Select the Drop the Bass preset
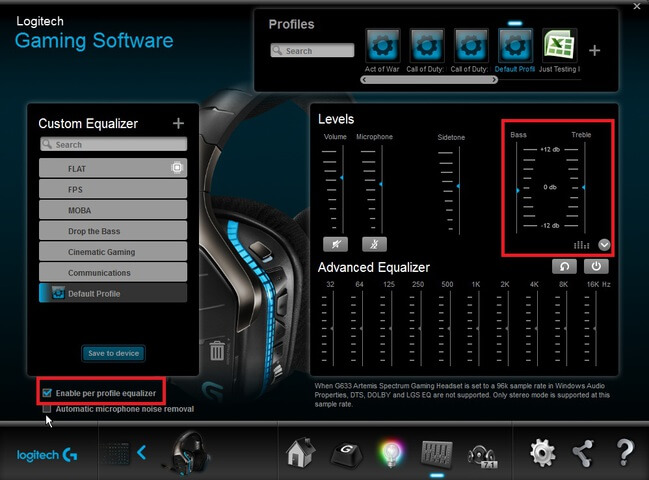 point(113,231)
